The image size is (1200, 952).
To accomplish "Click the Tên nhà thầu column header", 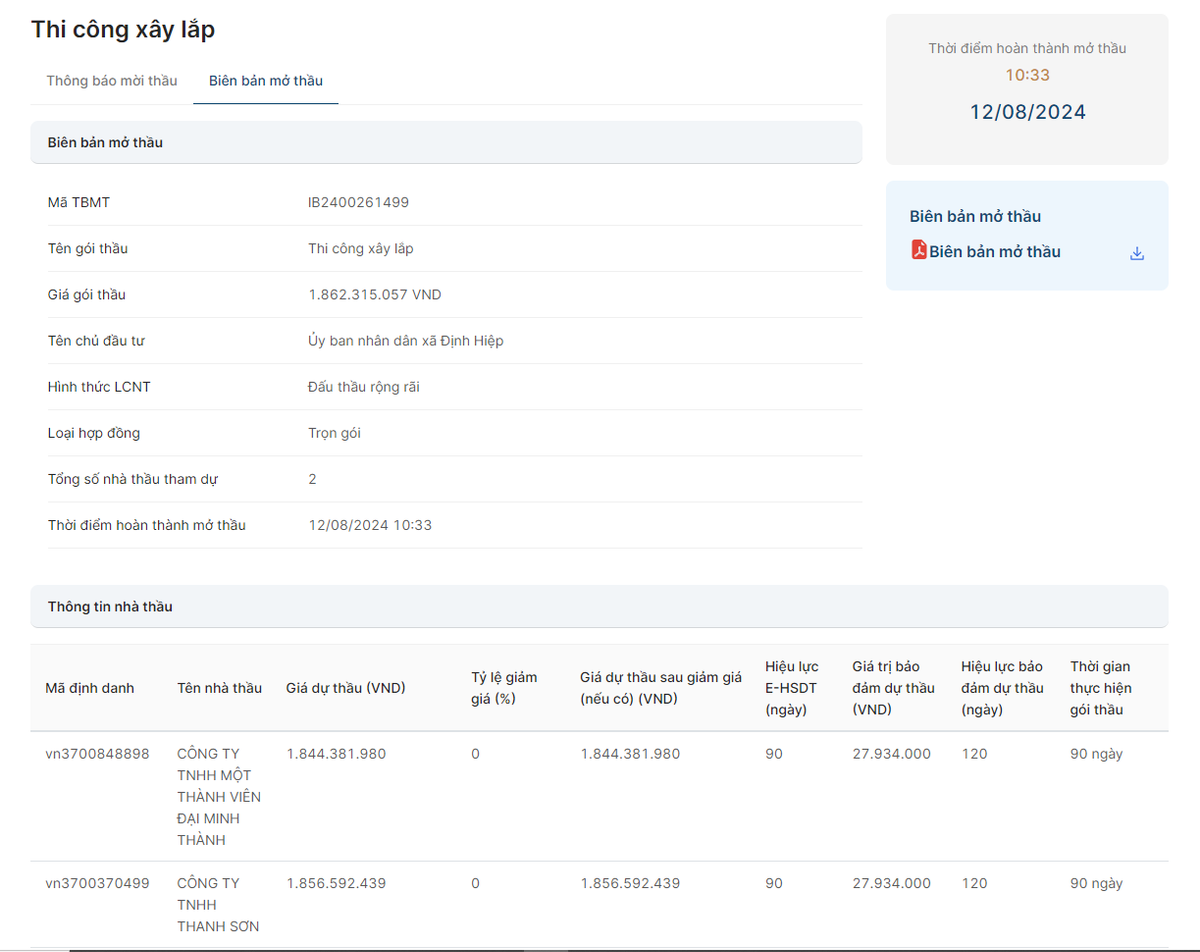I will point(219,688).
